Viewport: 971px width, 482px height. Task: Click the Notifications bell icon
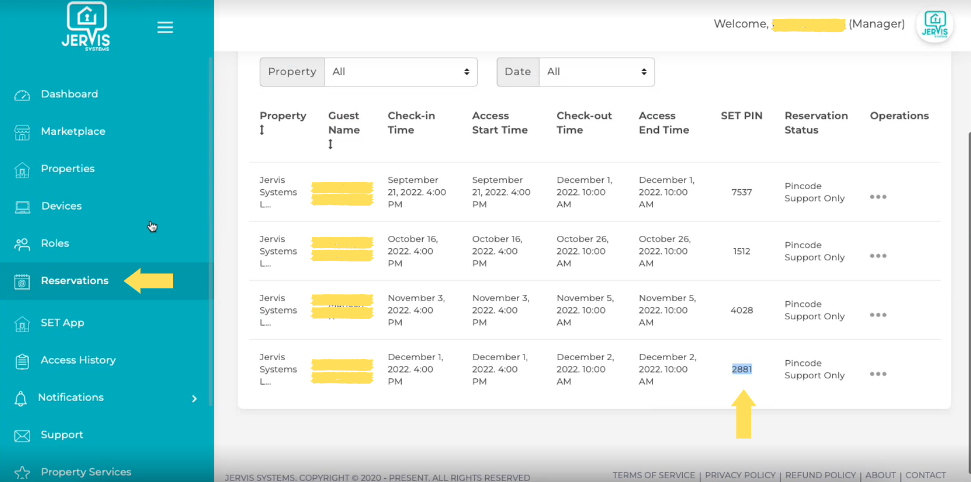click(20, 398)
